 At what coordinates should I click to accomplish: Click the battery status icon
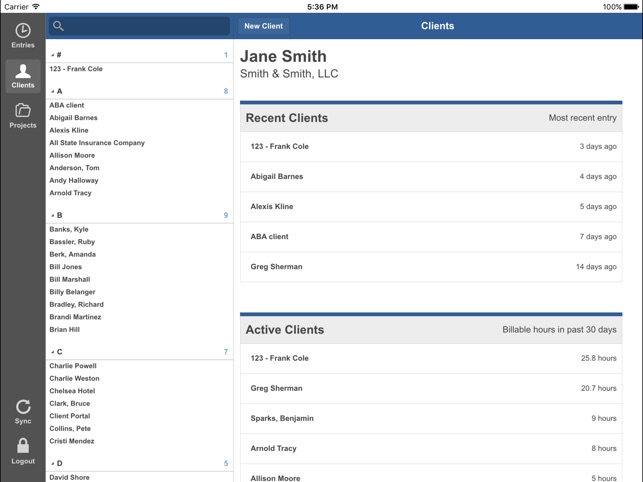pos(631,7)
